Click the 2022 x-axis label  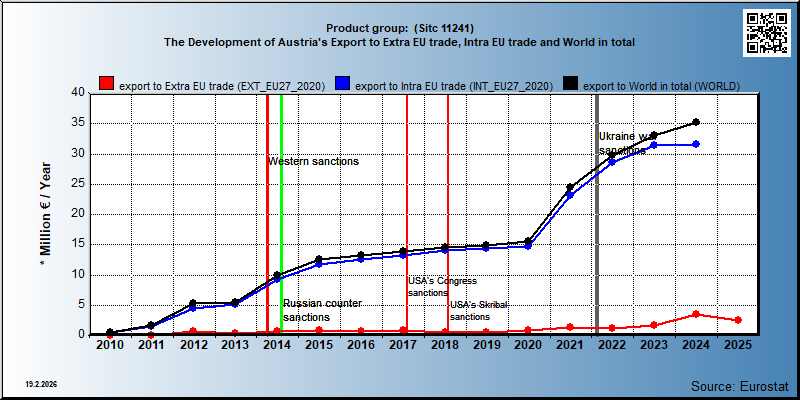612,345
